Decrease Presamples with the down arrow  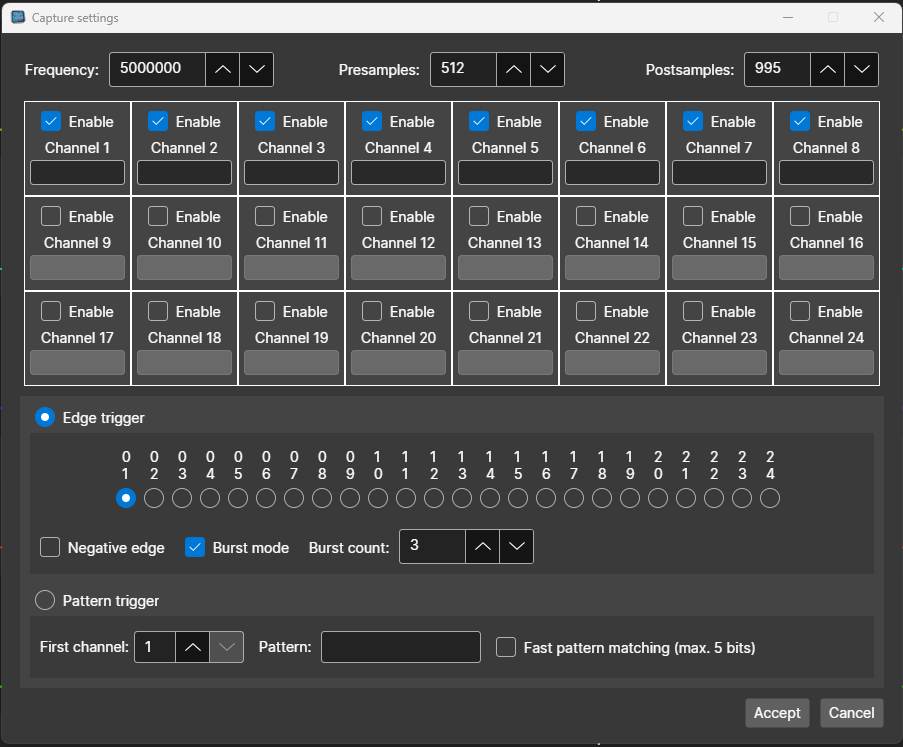[548, 70]
